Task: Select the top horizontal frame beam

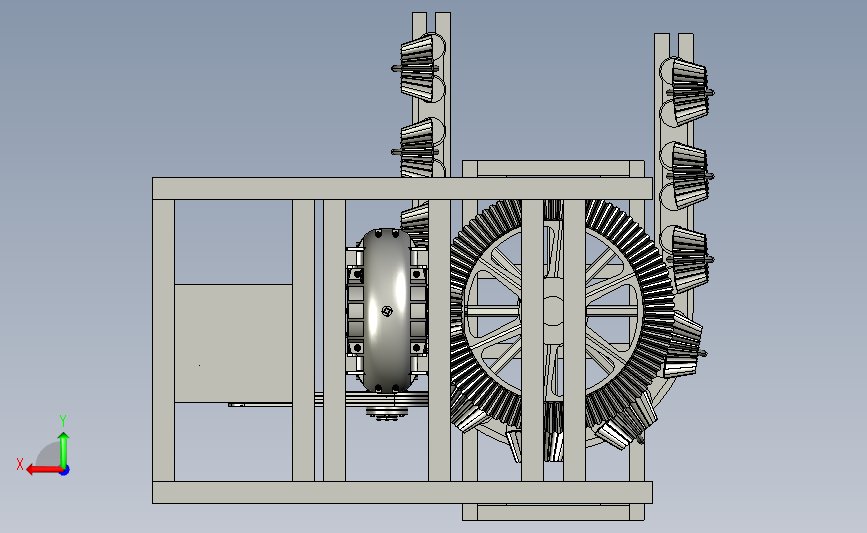Action: [x=402, y=189]
